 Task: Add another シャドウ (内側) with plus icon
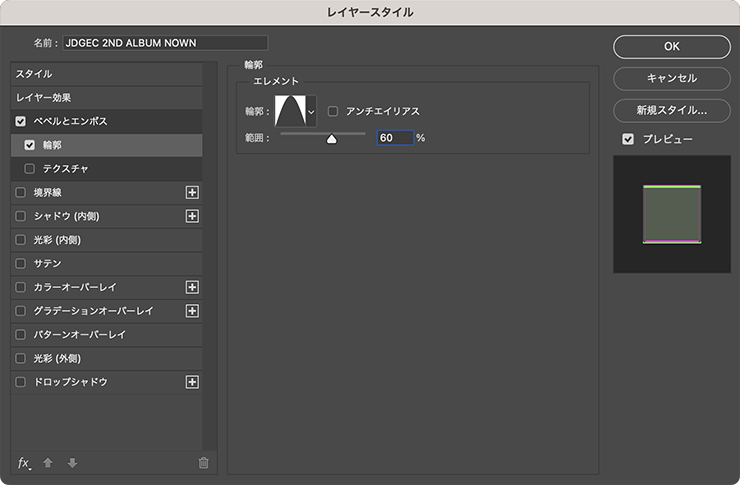[x=193, y=216]
